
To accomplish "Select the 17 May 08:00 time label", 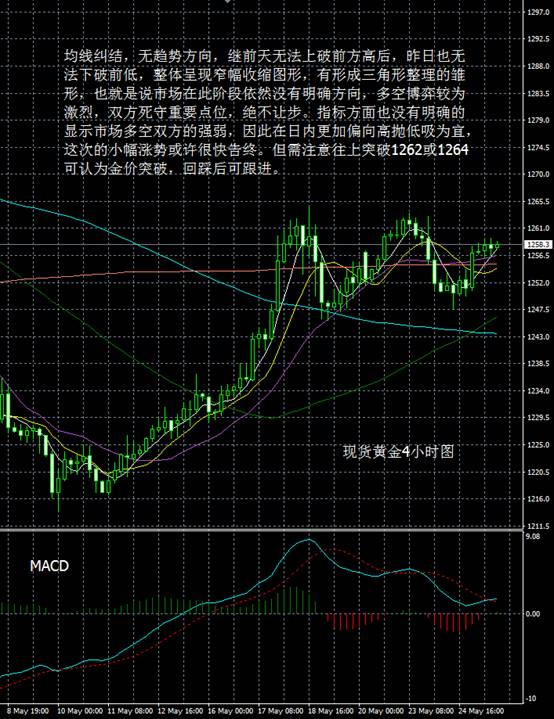I will point(281,711).
